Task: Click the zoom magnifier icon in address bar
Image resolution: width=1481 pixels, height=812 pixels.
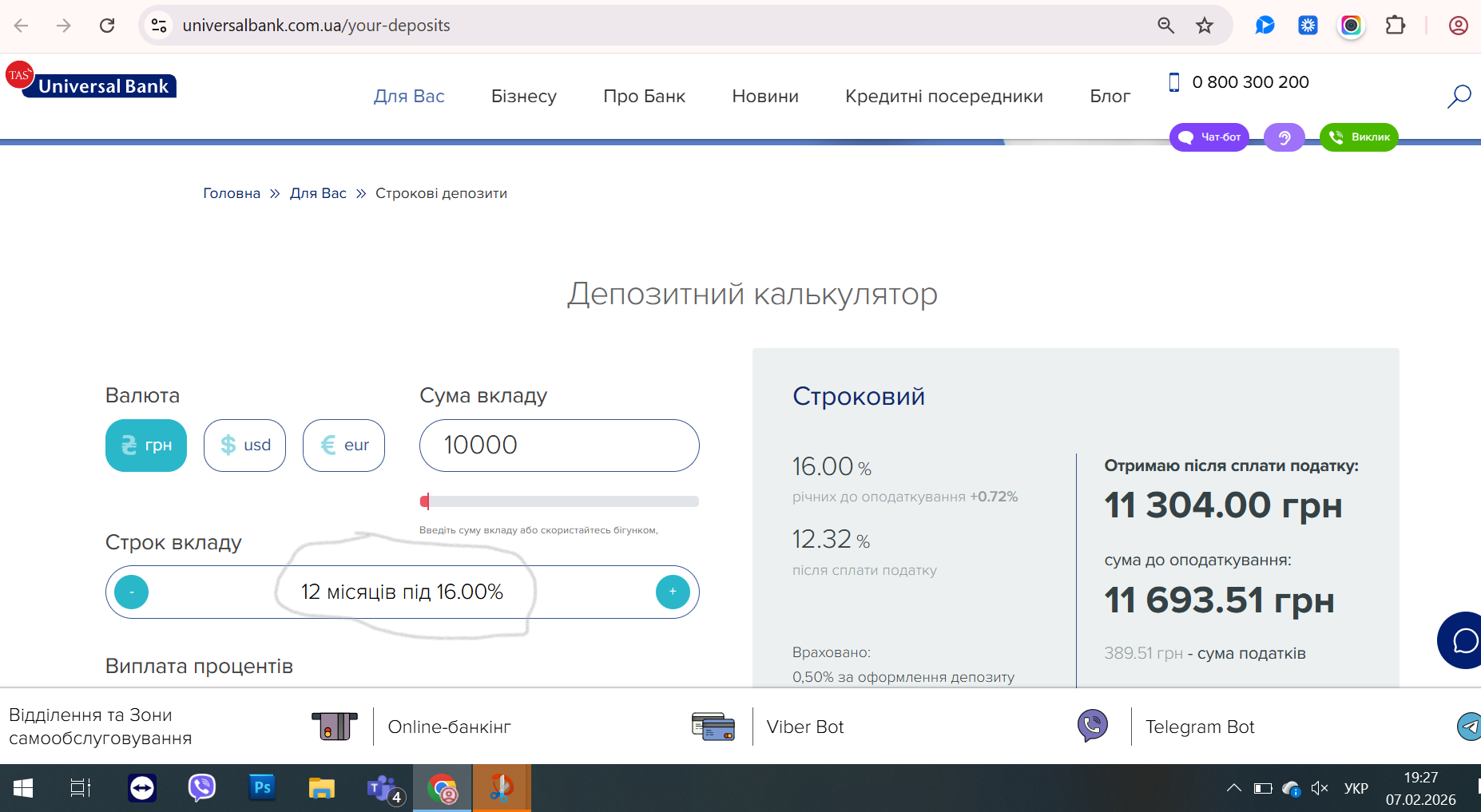Action: click(1165, 26)
